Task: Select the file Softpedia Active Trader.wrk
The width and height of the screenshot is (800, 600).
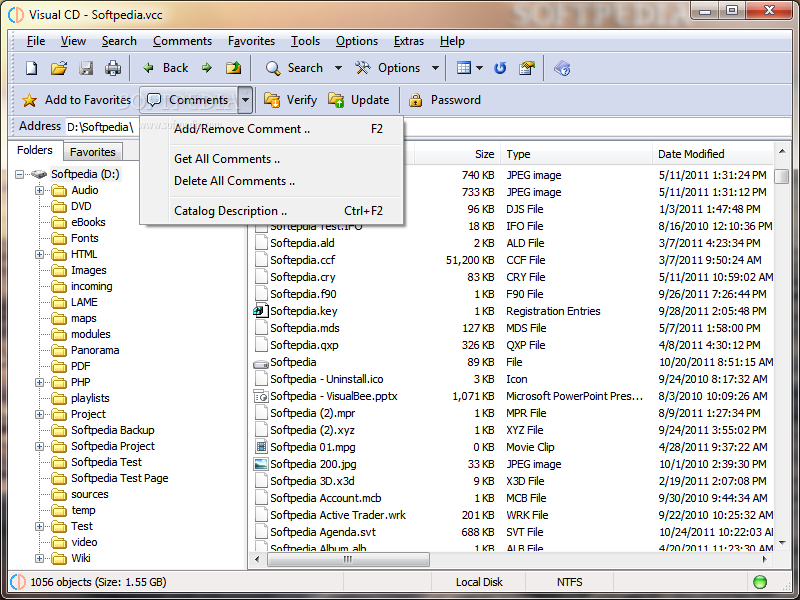Action: [x=338, y=515]
